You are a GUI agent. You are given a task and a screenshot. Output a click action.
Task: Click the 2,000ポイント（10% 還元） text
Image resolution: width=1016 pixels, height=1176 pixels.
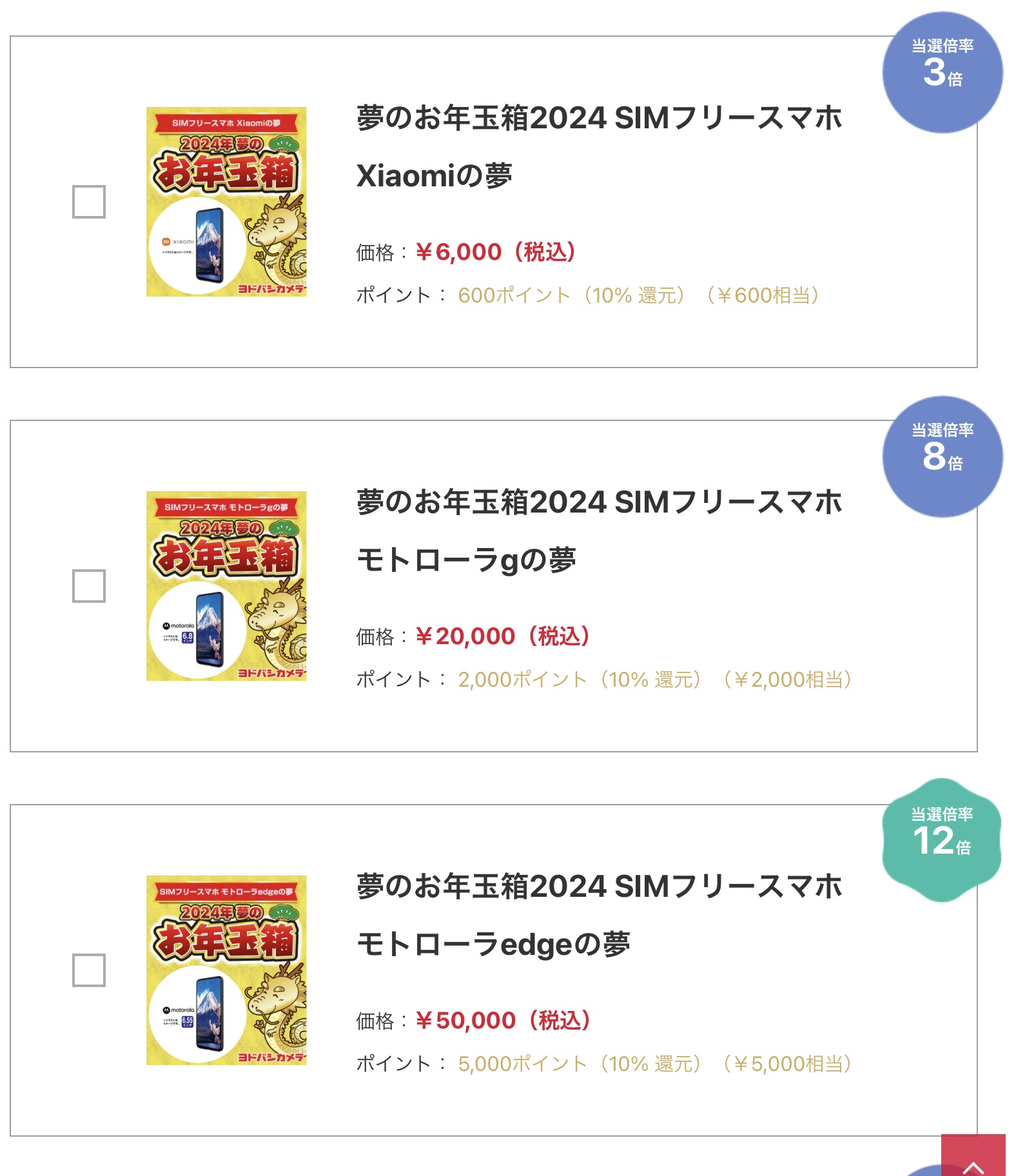pyautogui.click(x=579, y=680)
